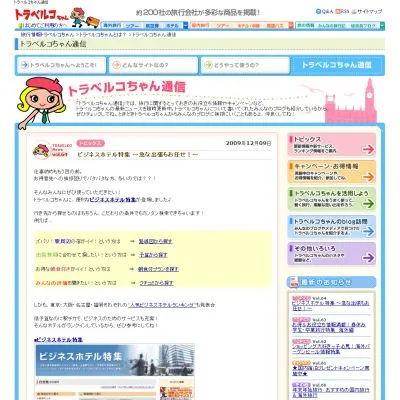This screenshot has height=400, width=400.
Task: Click the クチコミから探す link
Action: pos(156,283)
